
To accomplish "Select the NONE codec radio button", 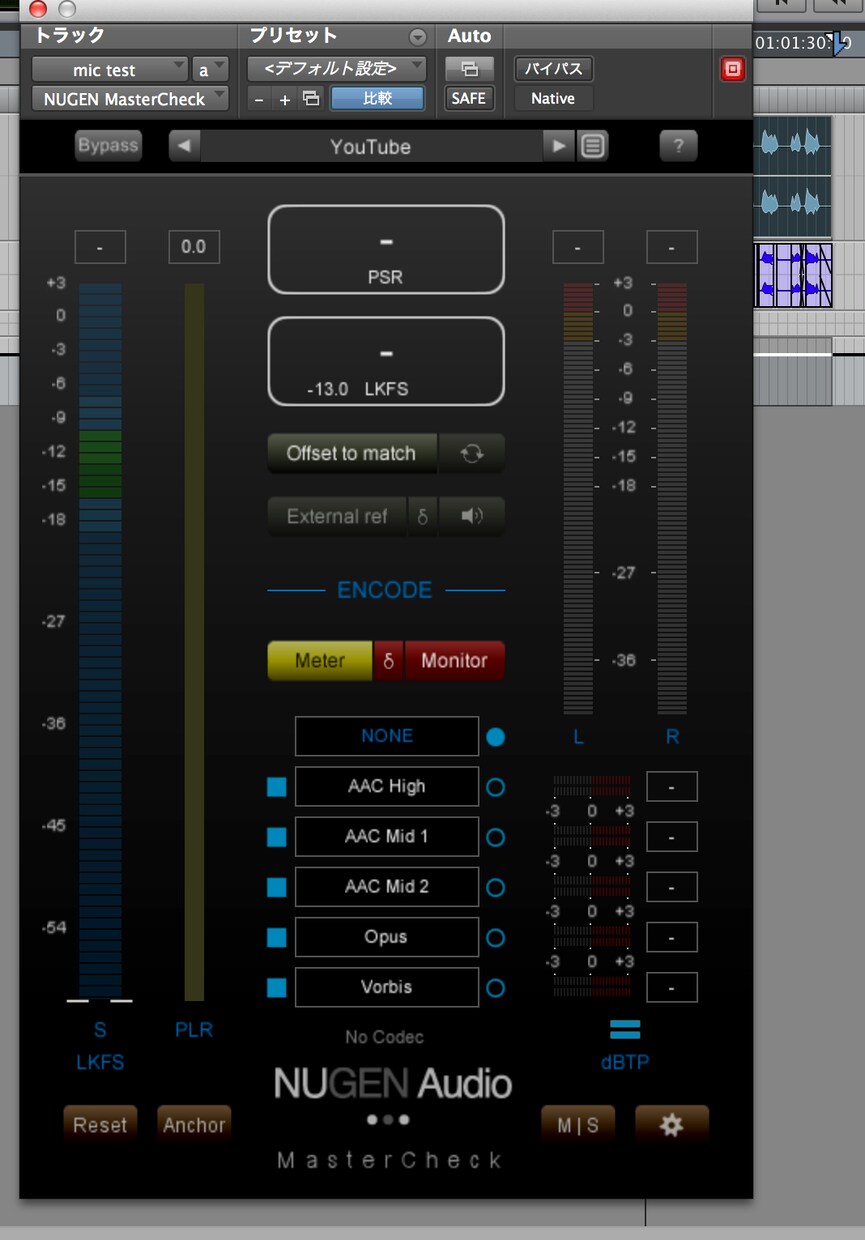I will click(x=495, y=737).
